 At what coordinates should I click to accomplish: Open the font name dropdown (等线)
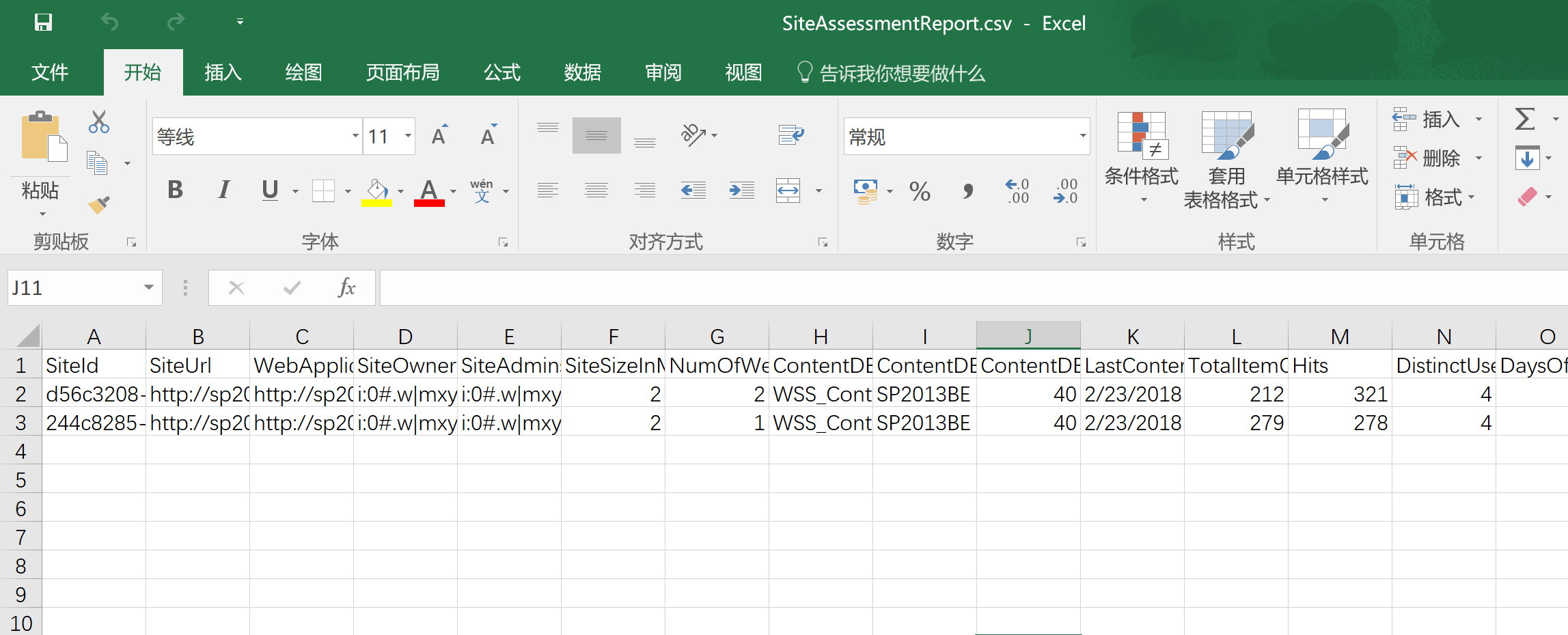tap(355, 136)
